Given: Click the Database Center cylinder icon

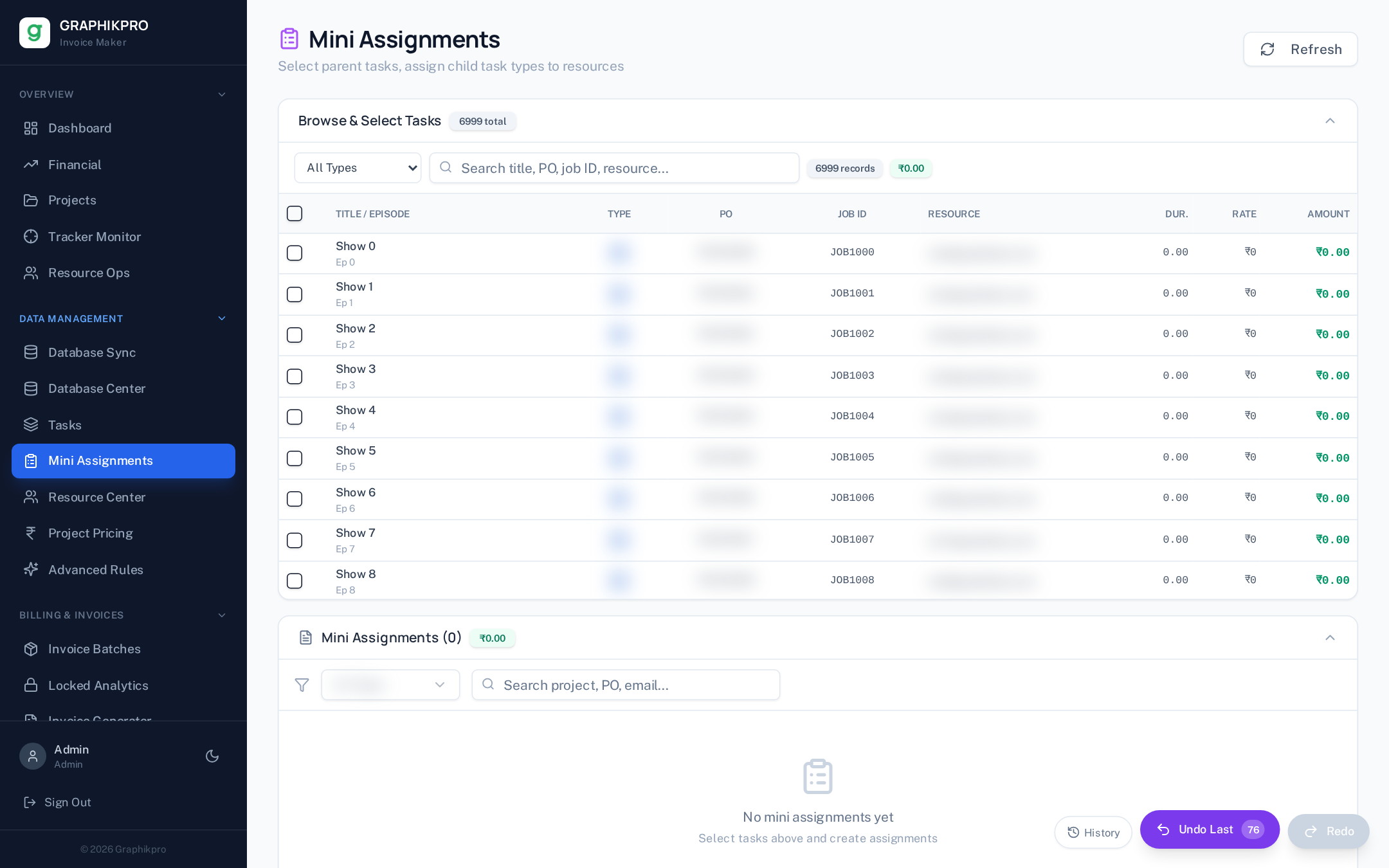Looking at the screenshot, I should click(31, 388).
